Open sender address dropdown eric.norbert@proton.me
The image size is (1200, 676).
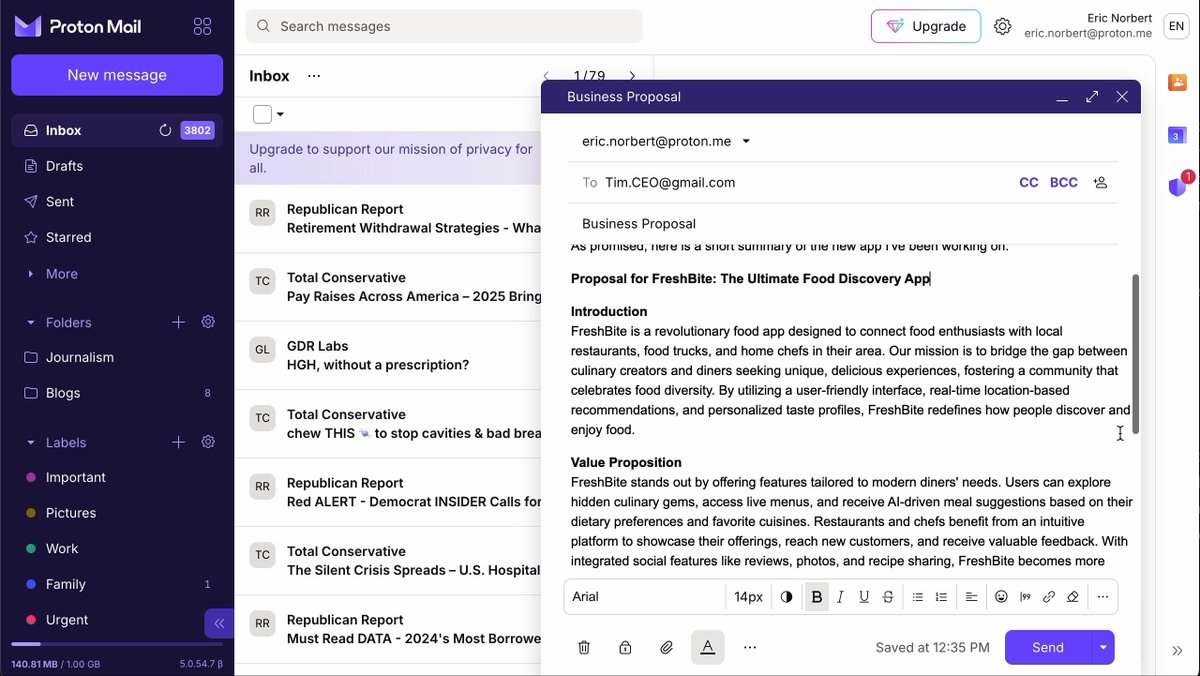click(666, 141)
